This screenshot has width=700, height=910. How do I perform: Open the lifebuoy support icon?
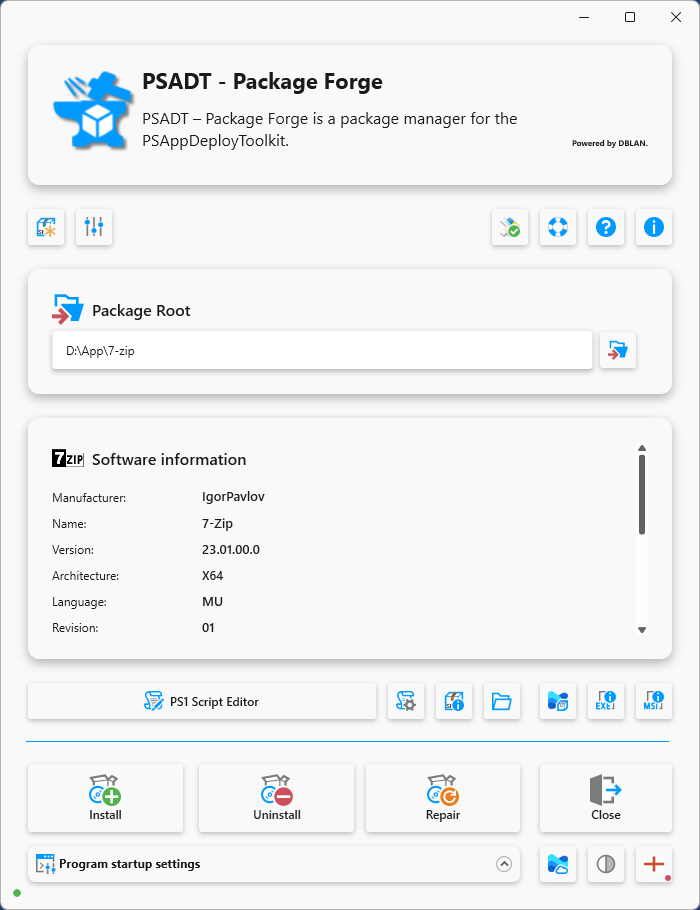558,227
